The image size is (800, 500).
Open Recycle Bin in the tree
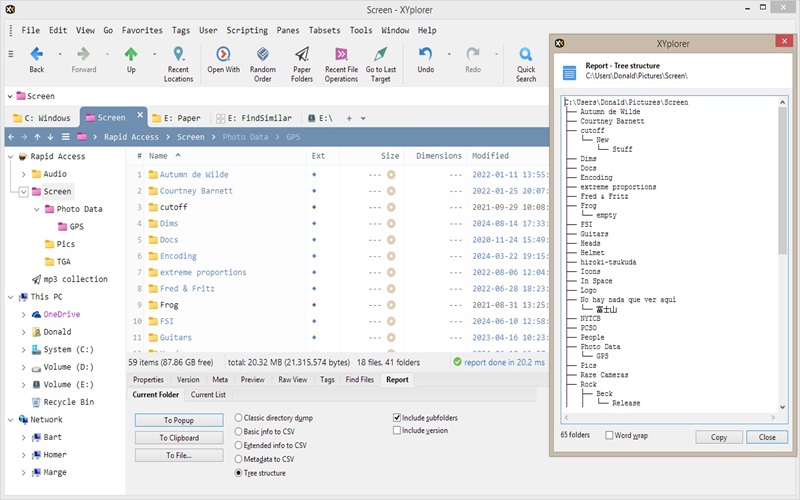68,402
